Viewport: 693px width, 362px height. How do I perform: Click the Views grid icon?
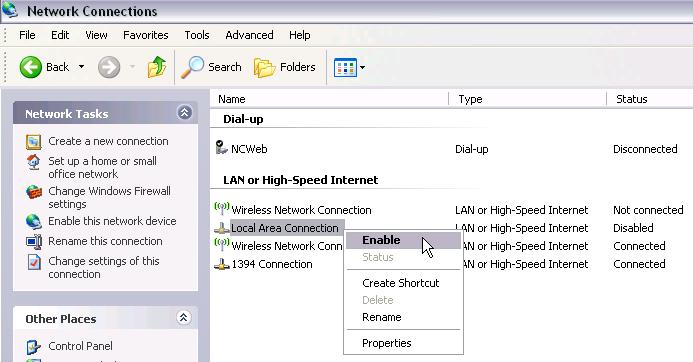(x=345, y=68)
